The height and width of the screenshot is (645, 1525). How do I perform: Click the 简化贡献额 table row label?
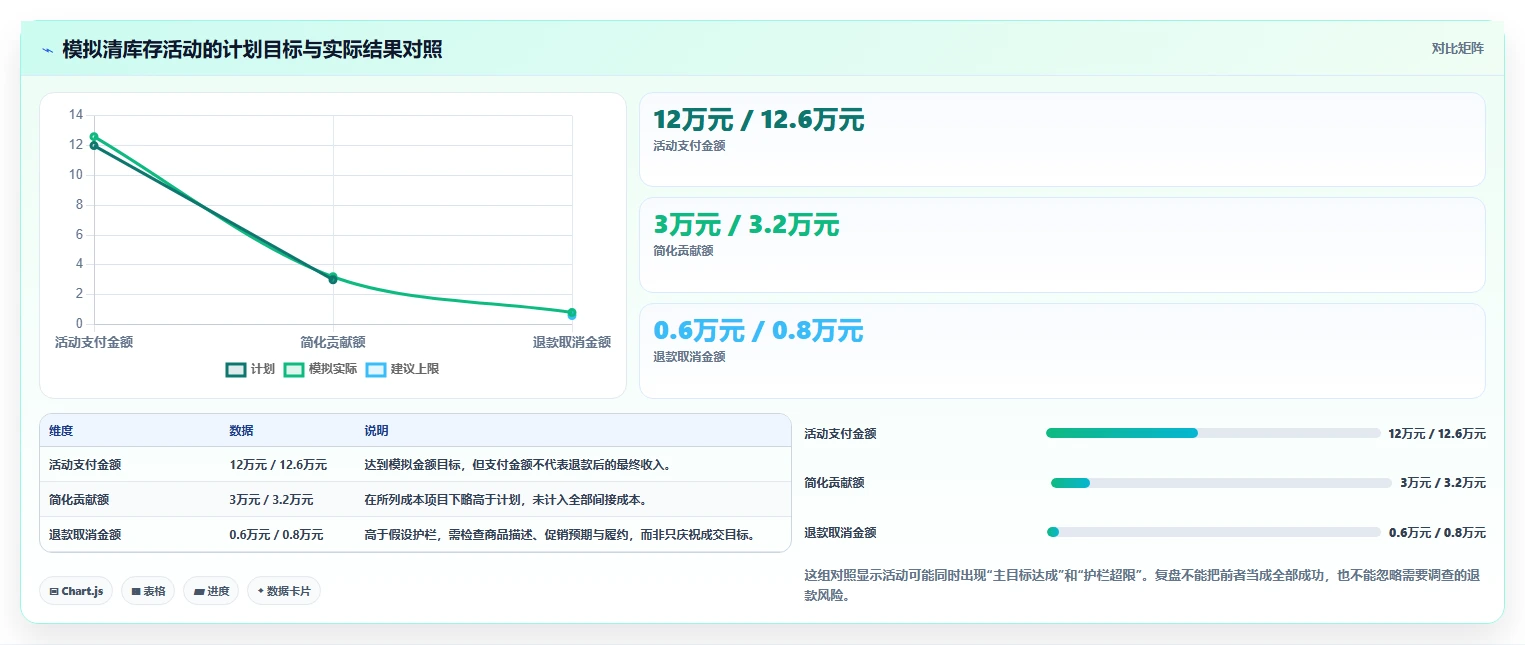coord(79,500)
